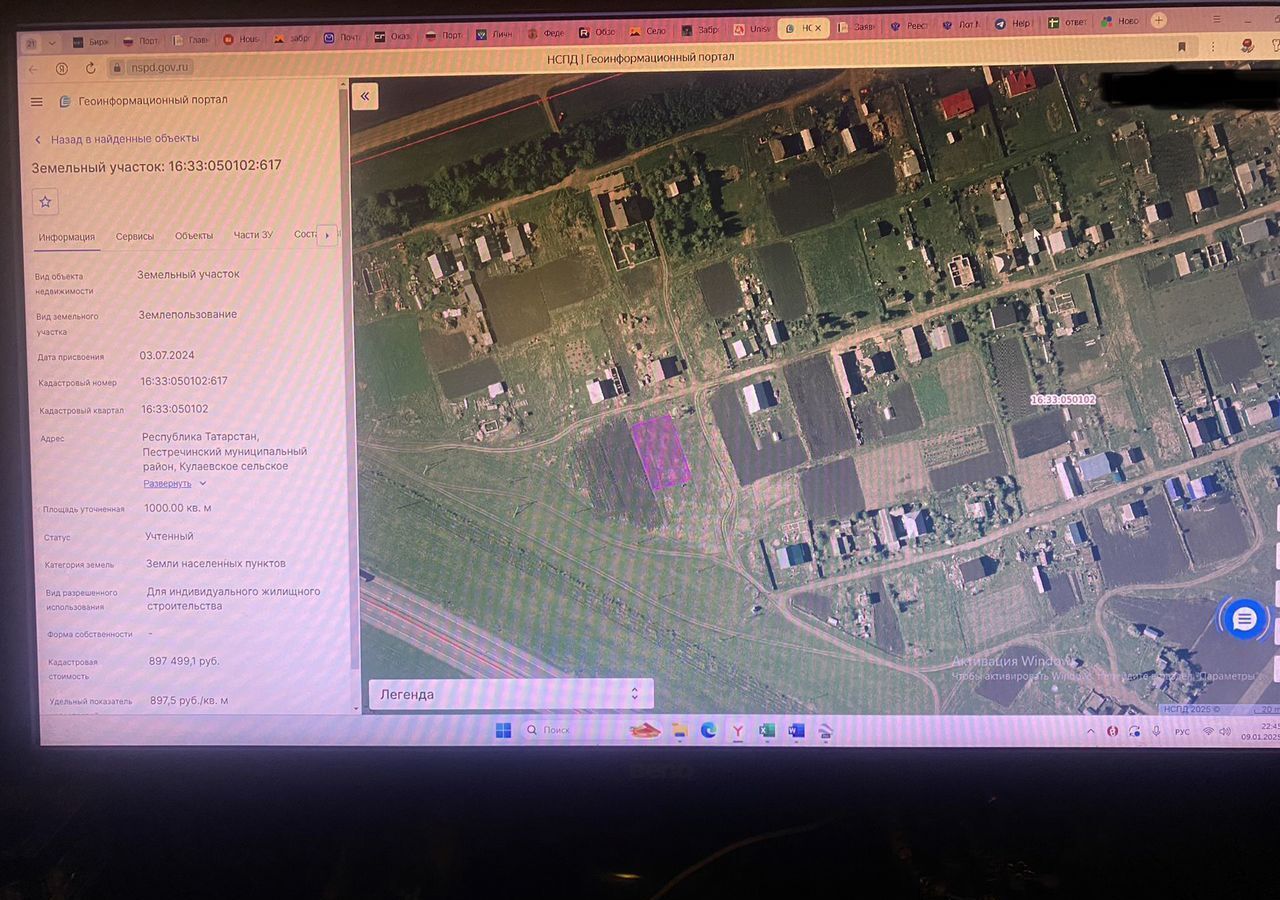The height and width of the screenshot is (900, 1280).
Task: Click status value Учтенный
Action: pos(169,536)
